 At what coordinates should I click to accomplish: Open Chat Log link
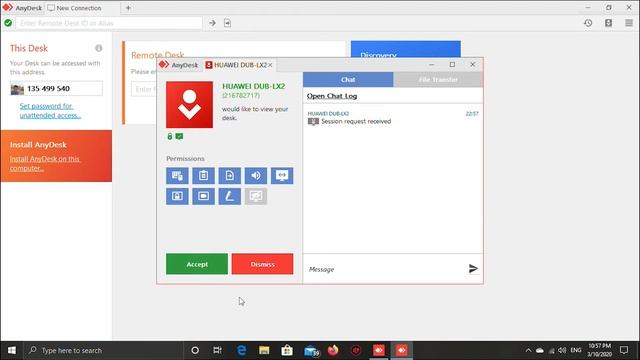coord(332,96)
